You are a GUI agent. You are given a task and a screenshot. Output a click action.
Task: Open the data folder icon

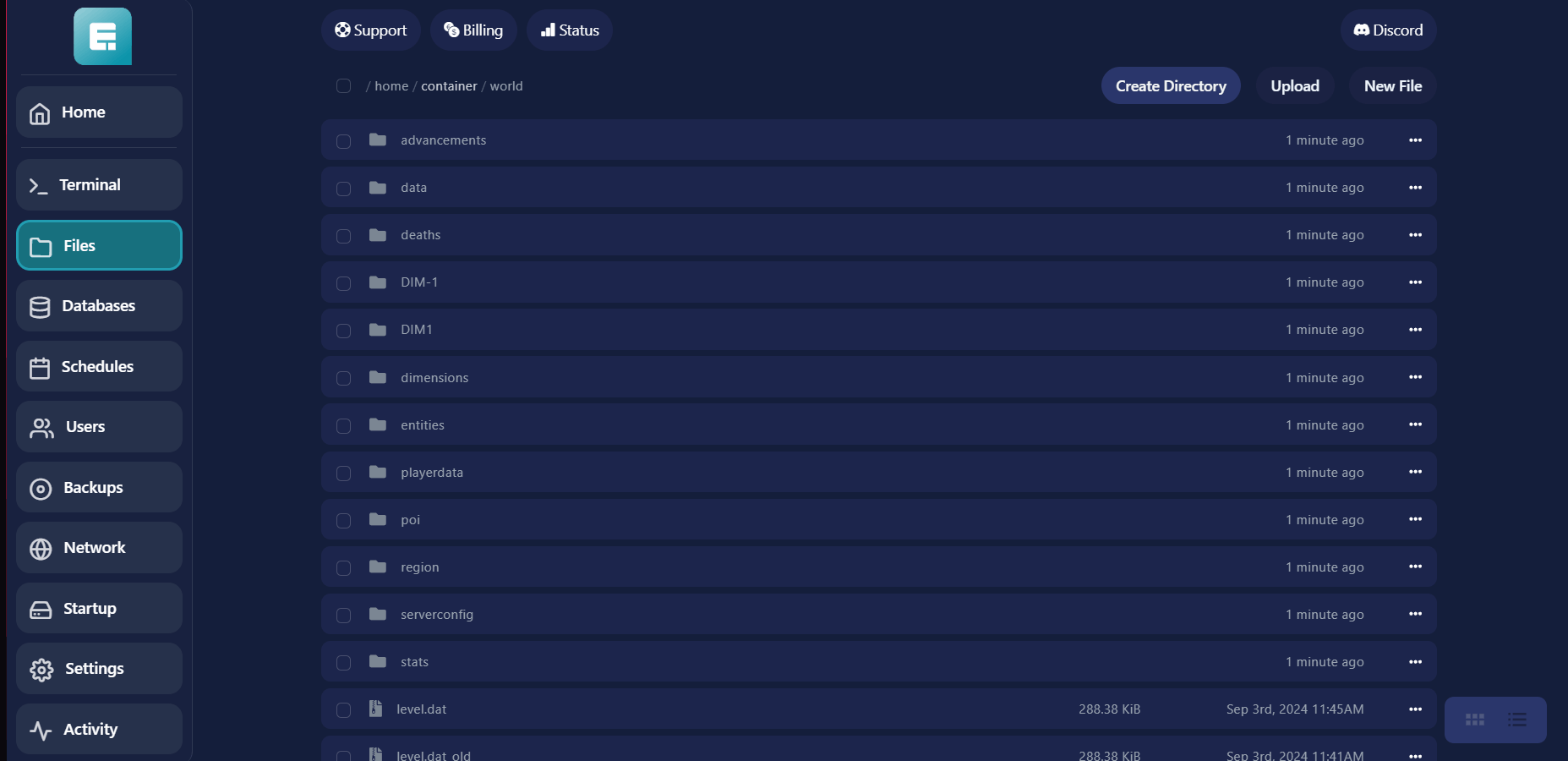coord(378,187)
